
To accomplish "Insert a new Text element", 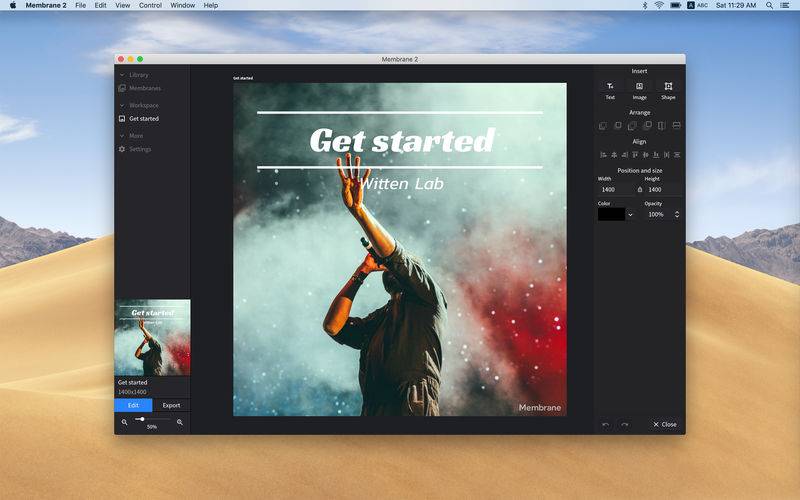I will 610,89.
